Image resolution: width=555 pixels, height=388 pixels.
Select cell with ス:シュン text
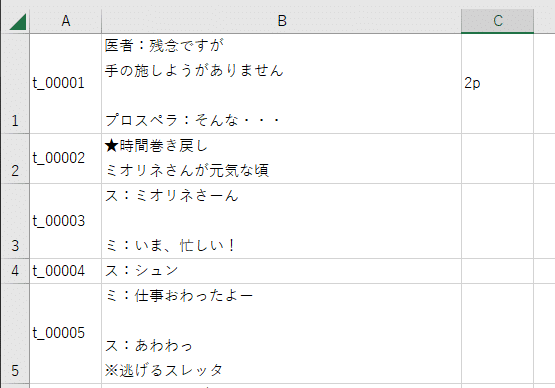pos(281,271)
